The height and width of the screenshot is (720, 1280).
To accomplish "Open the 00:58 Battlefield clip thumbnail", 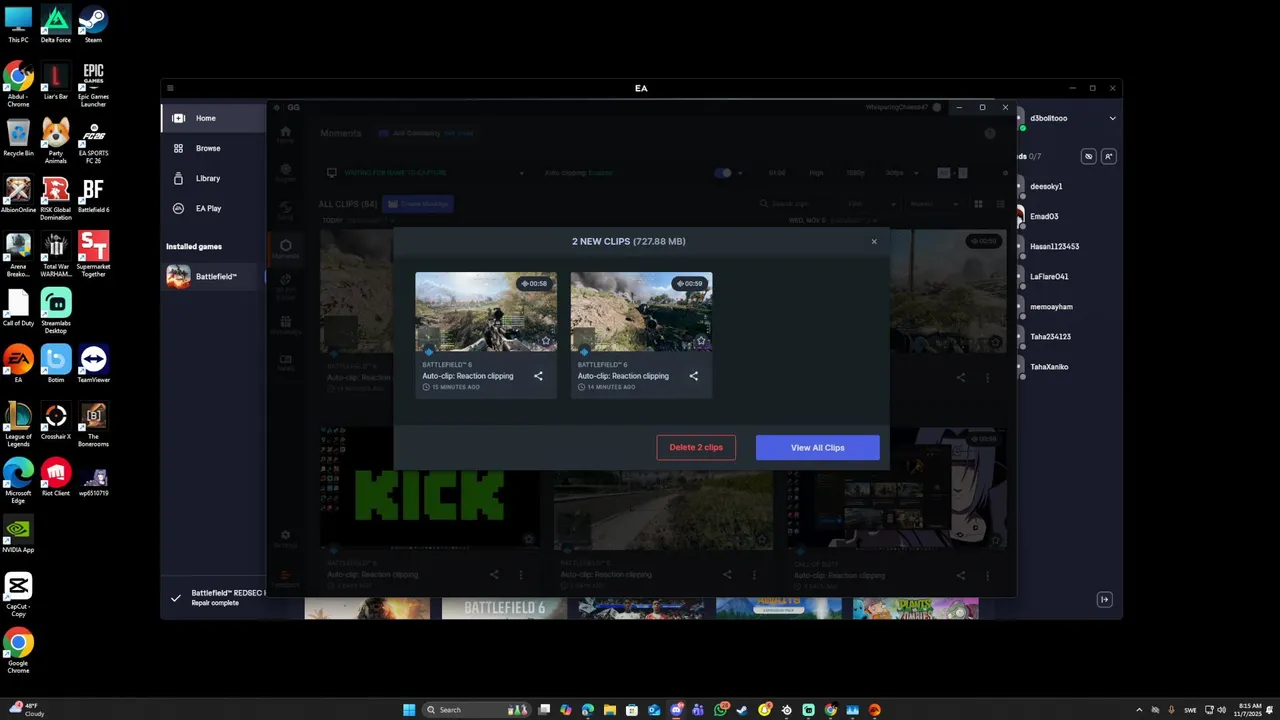I will coord(486,311).
